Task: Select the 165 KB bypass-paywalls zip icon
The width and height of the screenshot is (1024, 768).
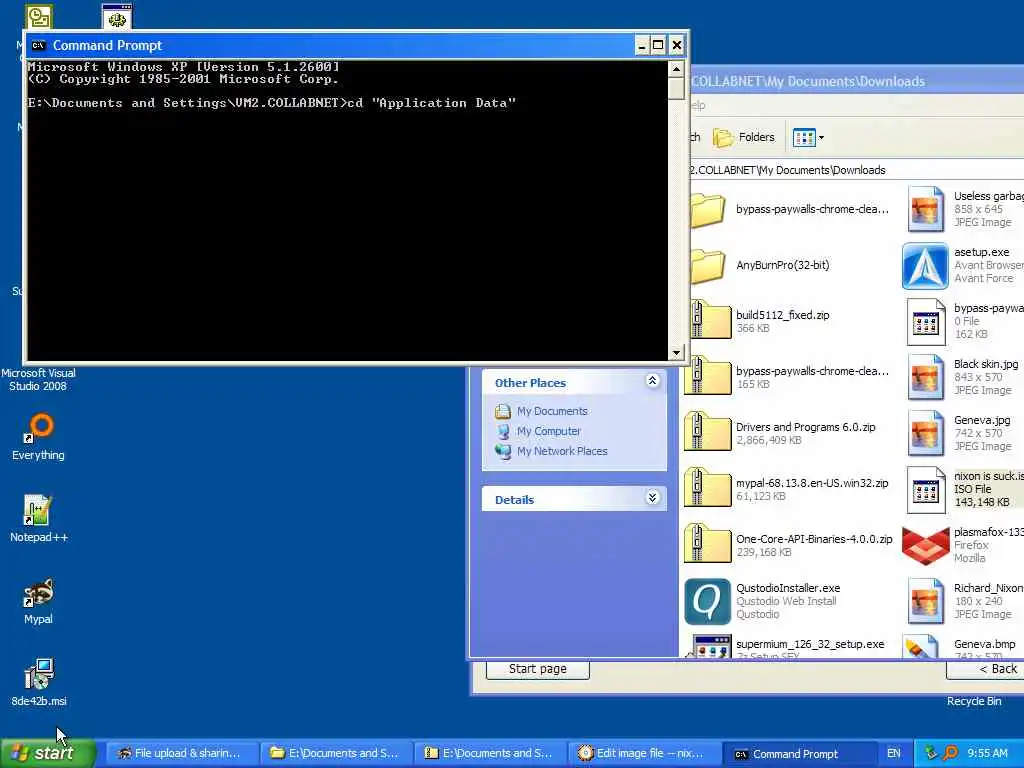Action: tap(708, 376)
